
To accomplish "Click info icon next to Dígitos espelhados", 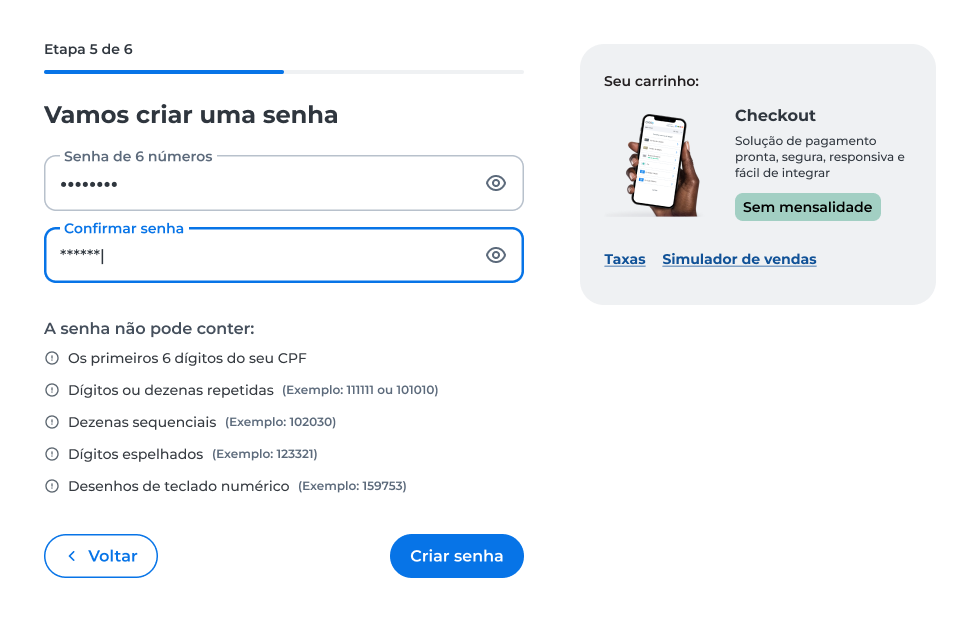I will [x=52, y=454].
